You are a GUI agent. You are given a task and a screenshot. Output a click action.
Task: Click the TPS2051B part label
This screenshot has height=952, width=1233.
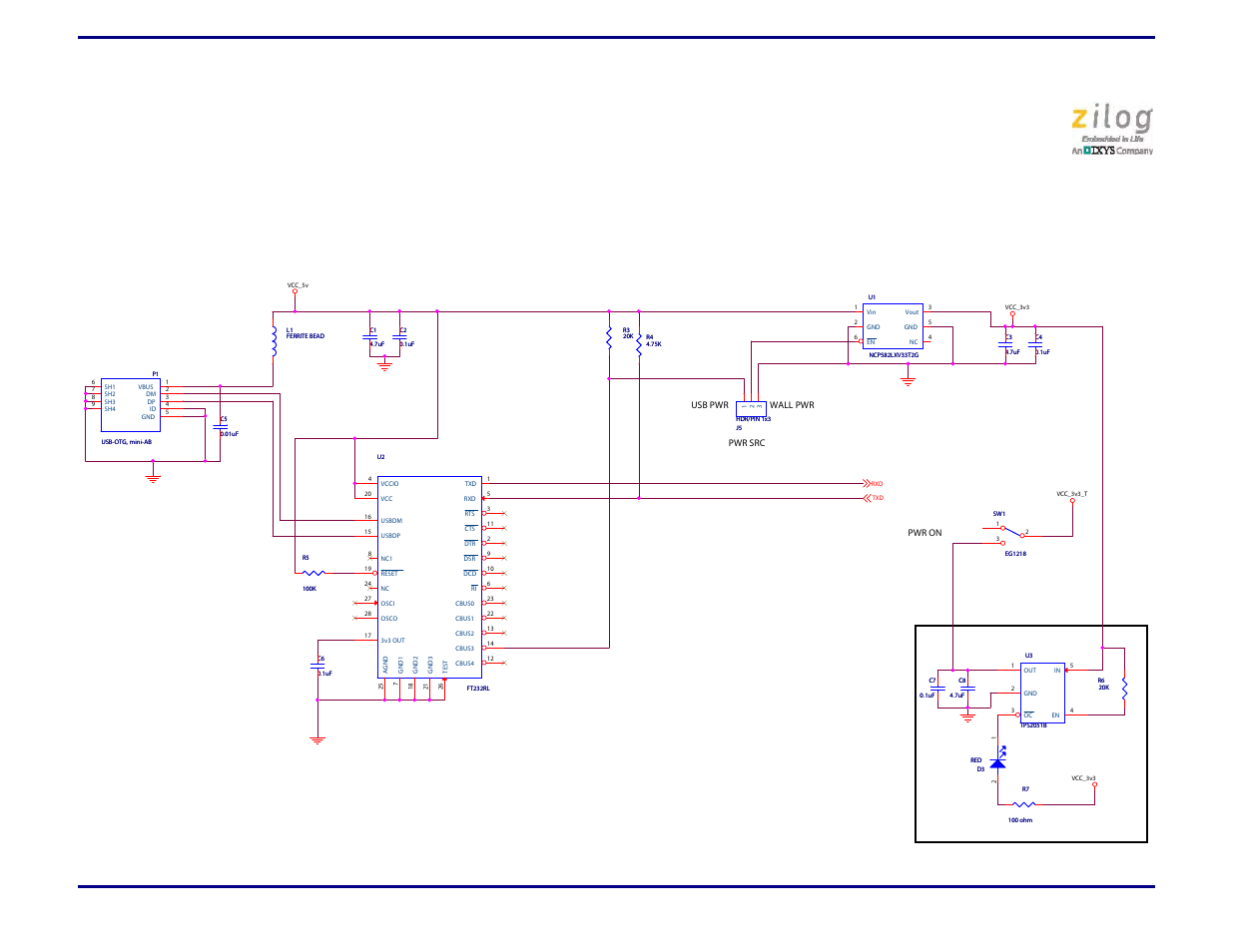pos(1033,725)
